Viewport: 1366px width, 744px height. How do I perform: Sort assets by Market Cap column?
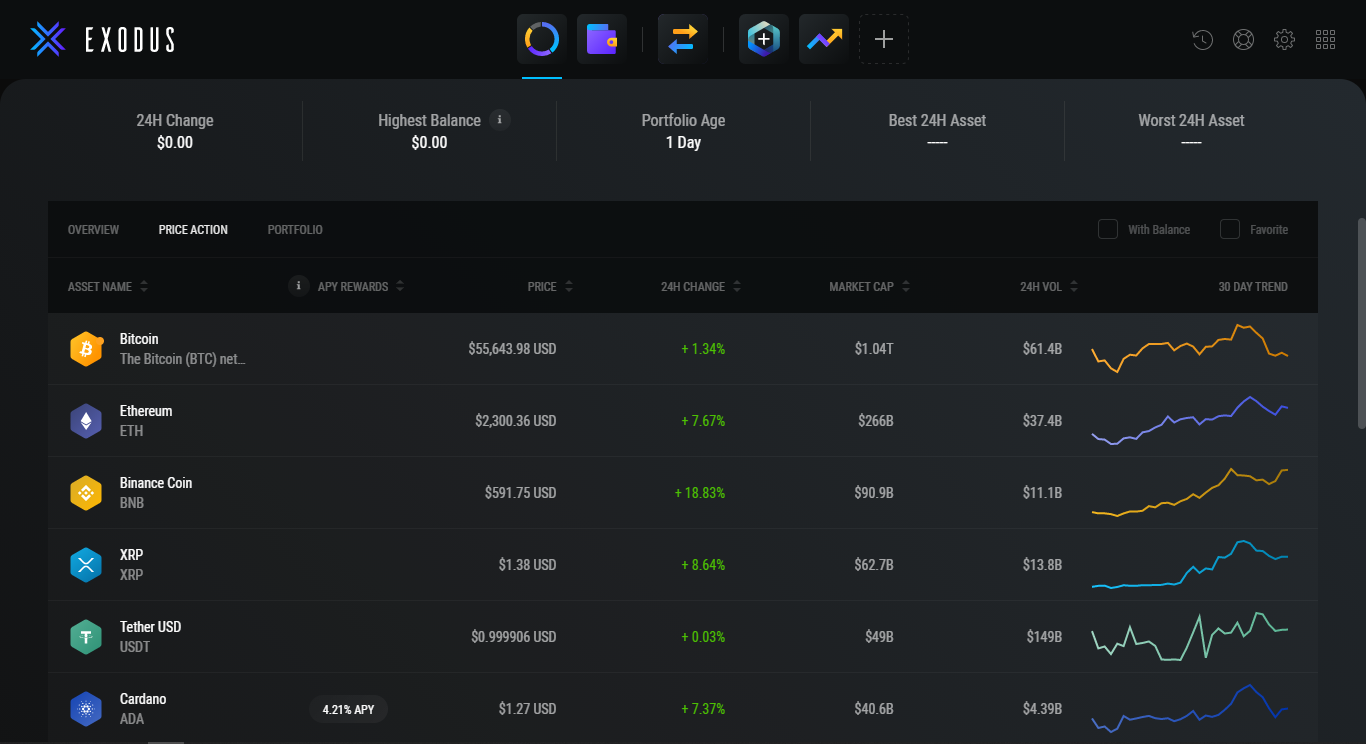(861, 287)
